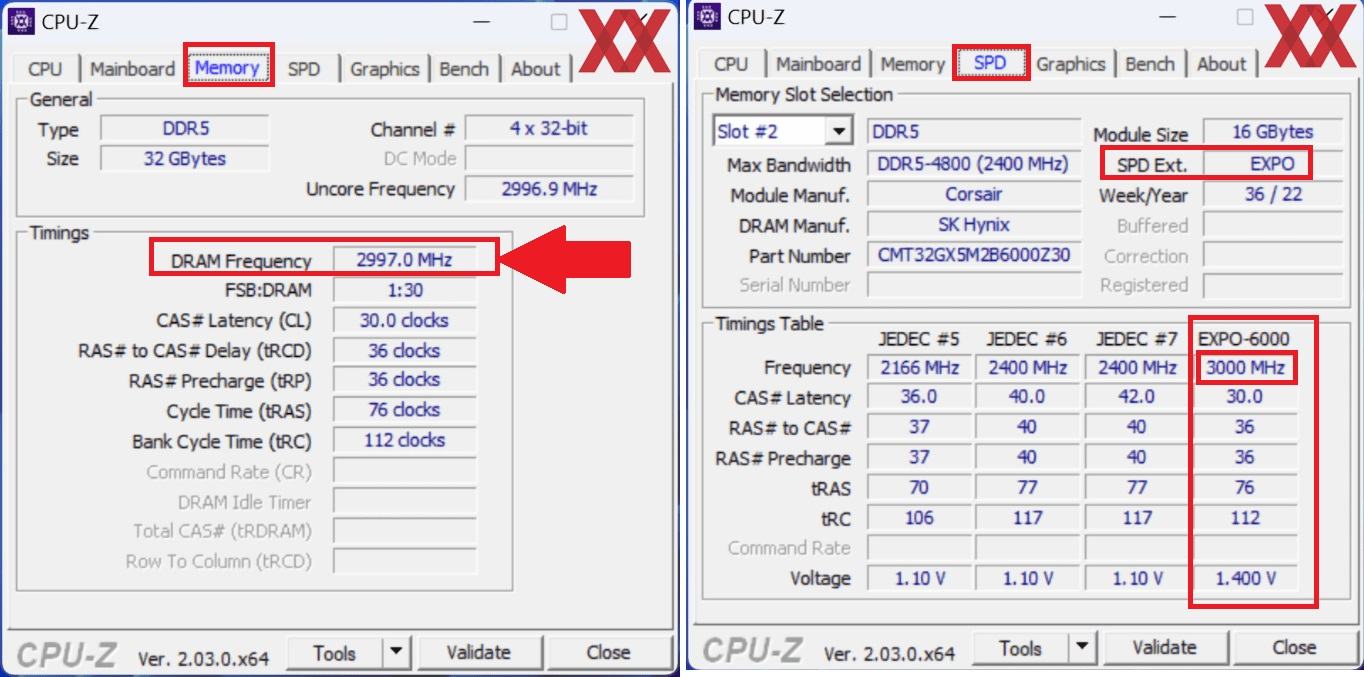Expand the Slot #2 memory slot dropdown

[838, 131]
